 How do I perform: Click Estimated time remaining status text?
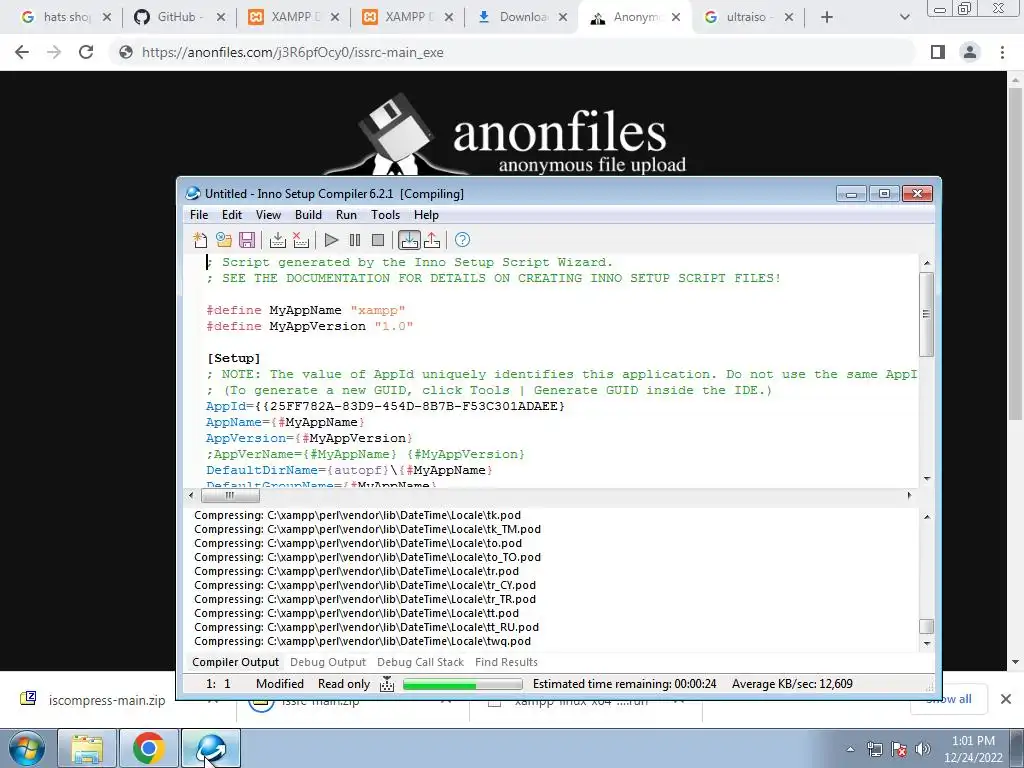[624, 684]
